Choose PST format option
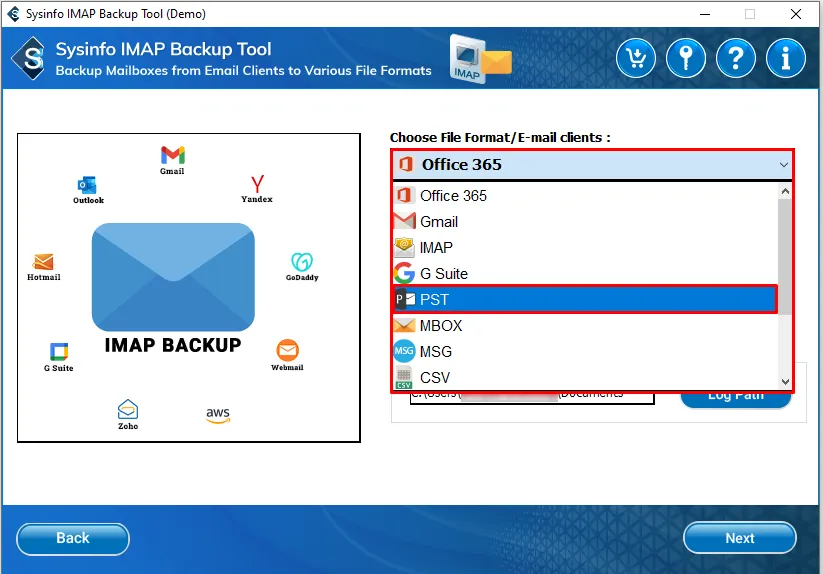Screen dimensions: 823x574 (585, 299)
